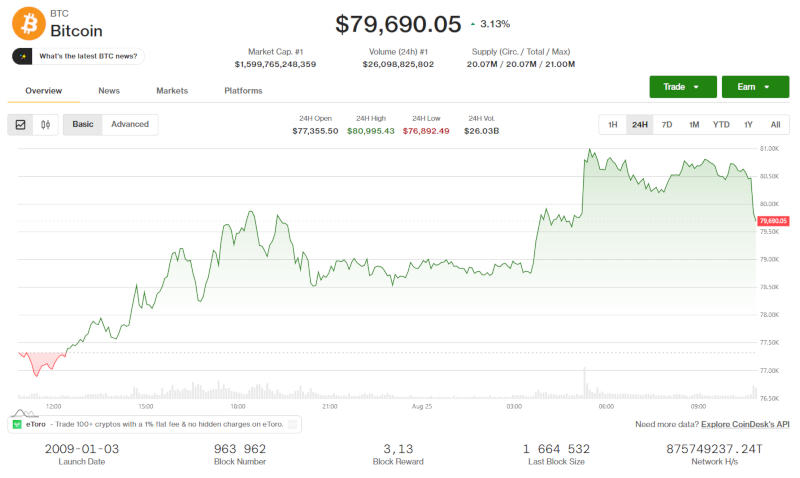Switch to the Platforms tab
Viewport: 800px width, 478px height.
click(243, 91)
